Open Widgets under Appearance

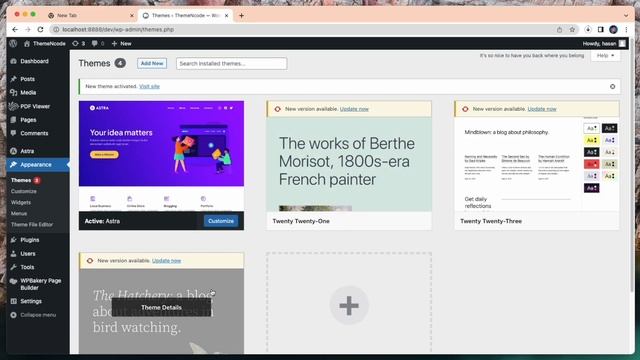21,202
